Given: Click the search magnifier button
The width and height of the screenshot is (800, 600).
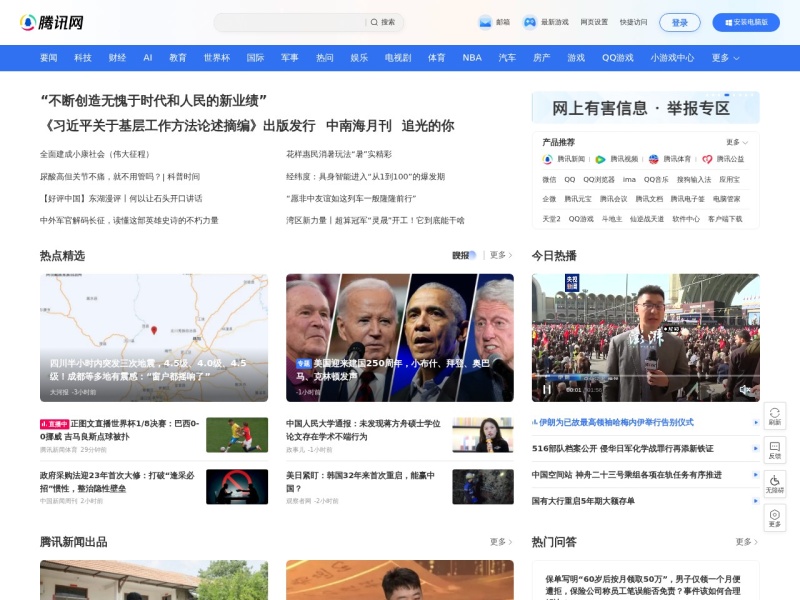Looking at the screenshot, I should click(x=383, y=22).
